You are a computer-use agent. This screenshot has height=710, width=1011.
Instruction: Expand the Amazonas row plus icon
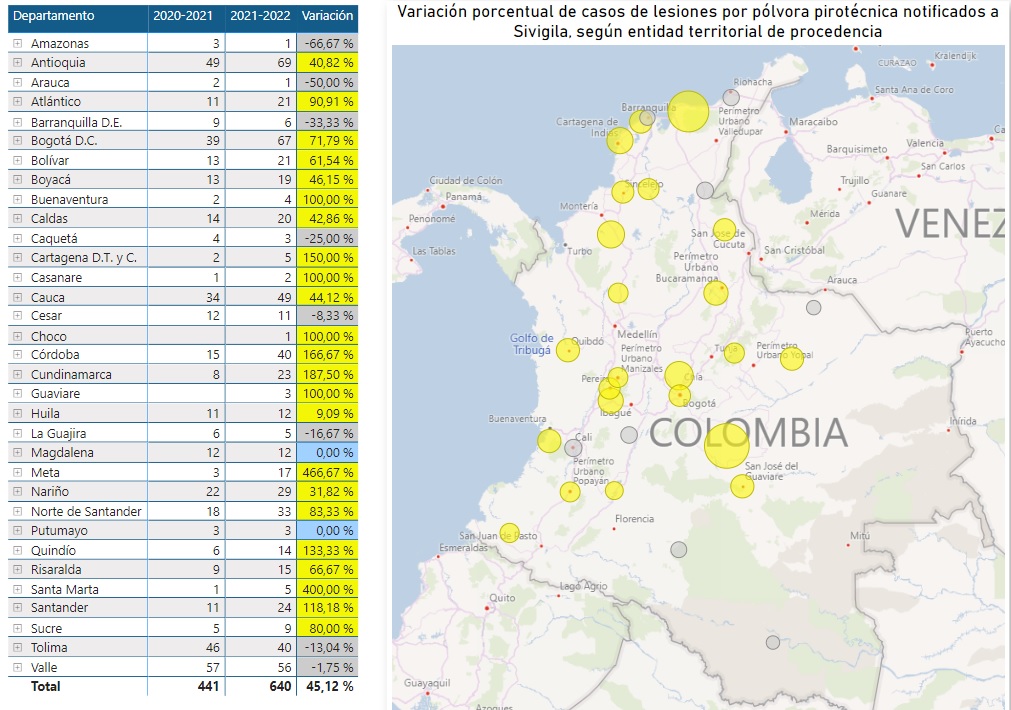[17, 44]
